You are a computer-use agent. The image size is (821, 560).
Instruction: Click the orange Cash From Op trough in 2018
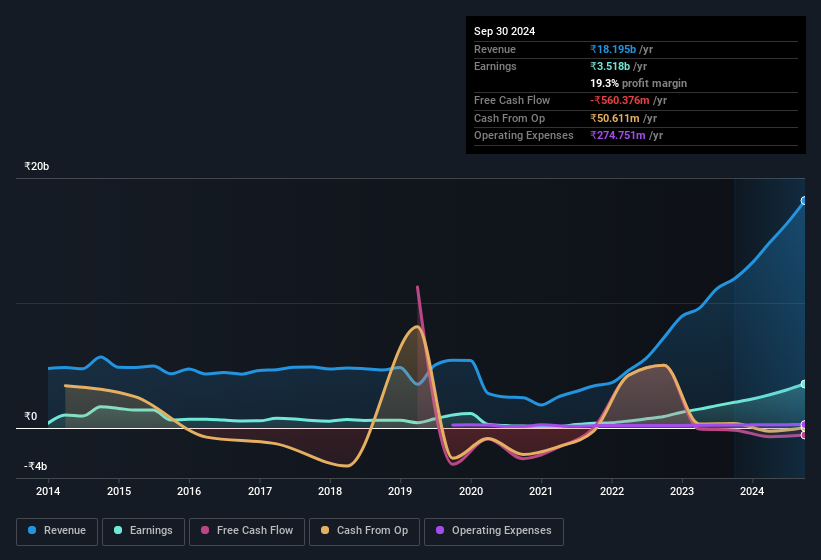point(346,465)
